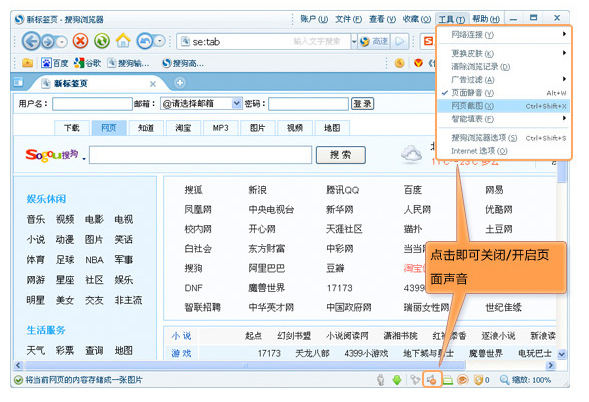Go to the Home page icon
589x402 pixels.
(123, 41)
